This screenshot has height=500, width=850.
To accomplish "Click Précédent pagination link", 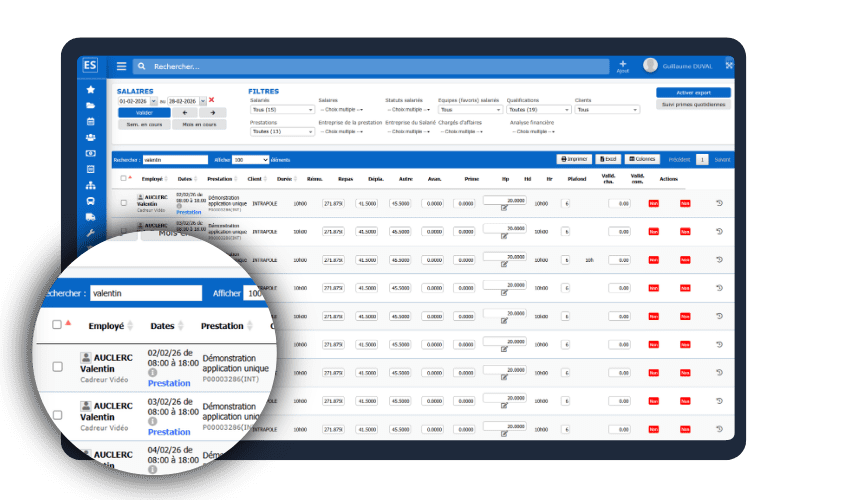I will [679, 160].
